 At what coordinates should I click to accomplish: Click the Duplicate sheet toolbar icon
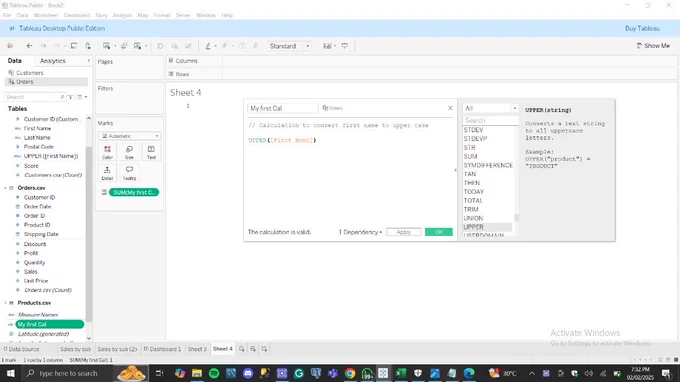124,46
